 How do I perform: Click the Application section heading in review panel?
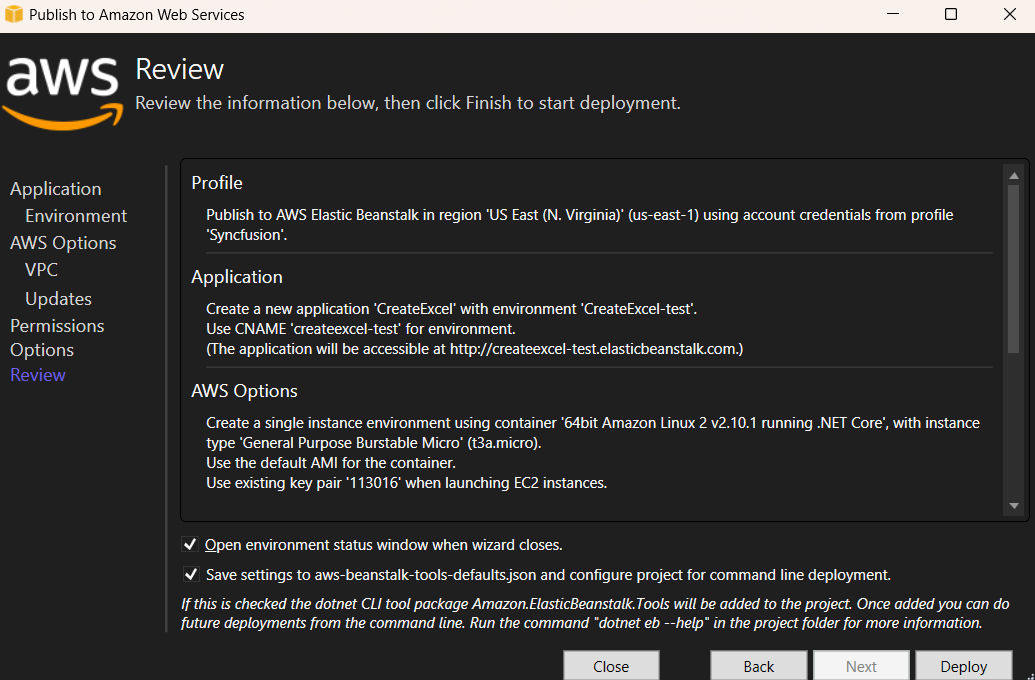click(237, 277)
